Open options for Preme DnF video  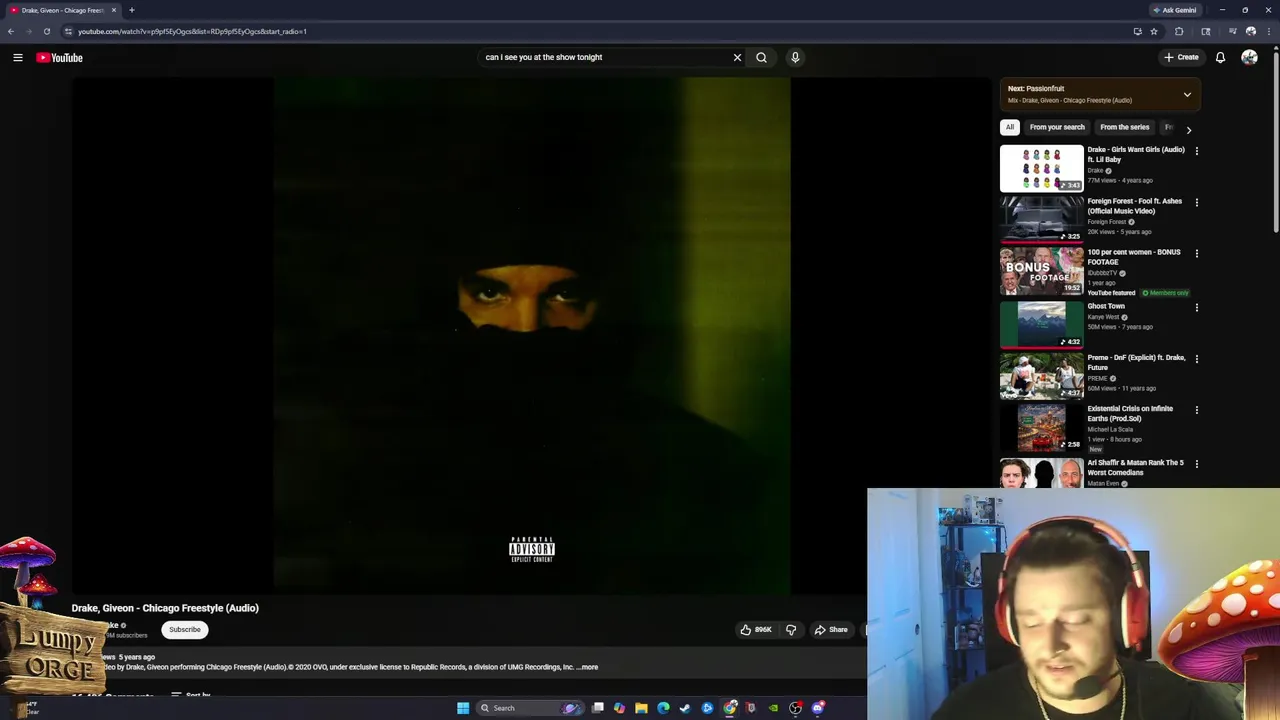pyautogui.click(x=1196, y=358)
